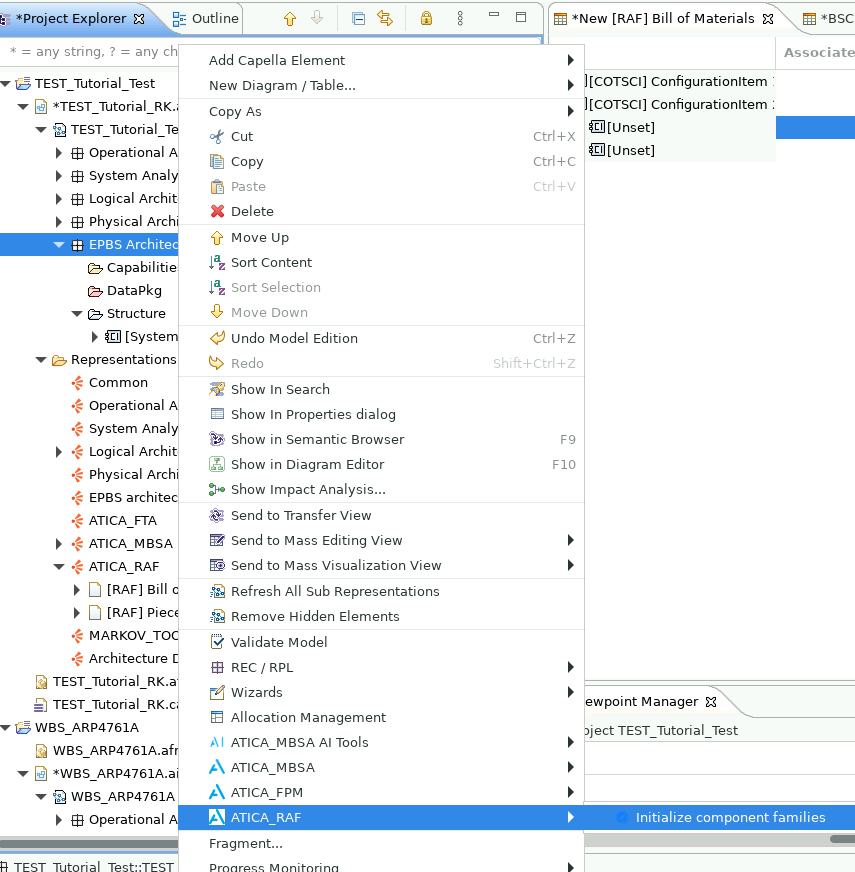Click the Cut scissors icon
Image resolution: width=855 pixels, height=872 pixels.
[x=217, y=137]
